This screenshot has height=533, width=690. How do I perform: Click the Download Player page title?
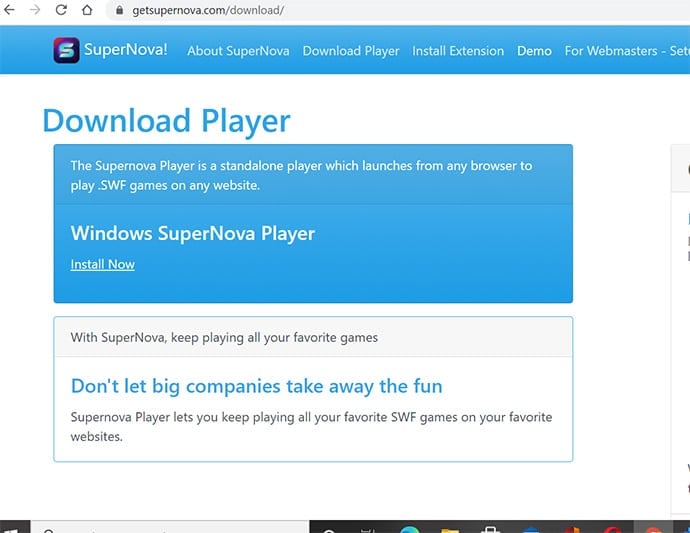click(166, 121)
